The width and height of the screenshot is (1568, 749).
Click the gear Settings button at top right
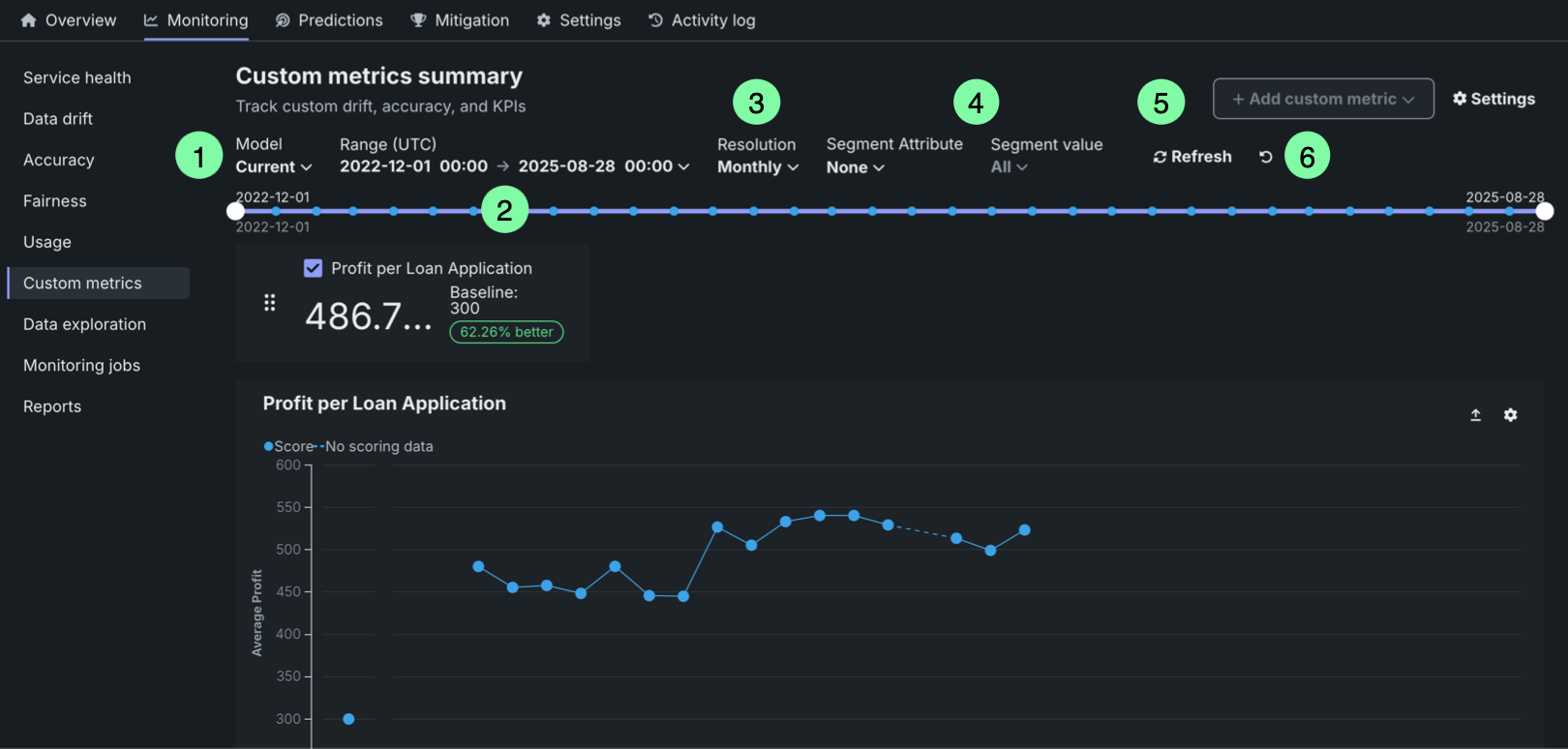[1493, 99]
